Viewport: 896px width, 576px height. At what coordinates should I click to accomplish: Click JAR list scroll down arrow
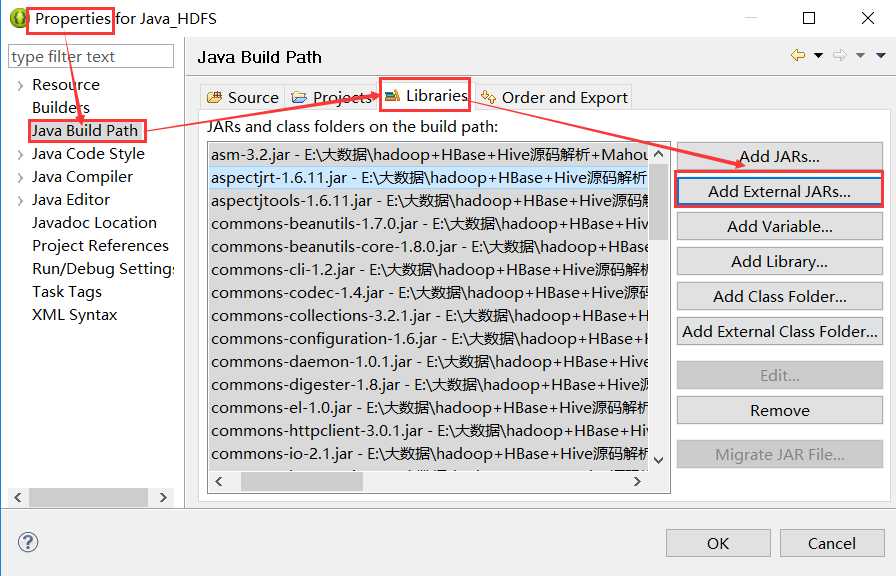pyautogui.click(x=659, y=460)
